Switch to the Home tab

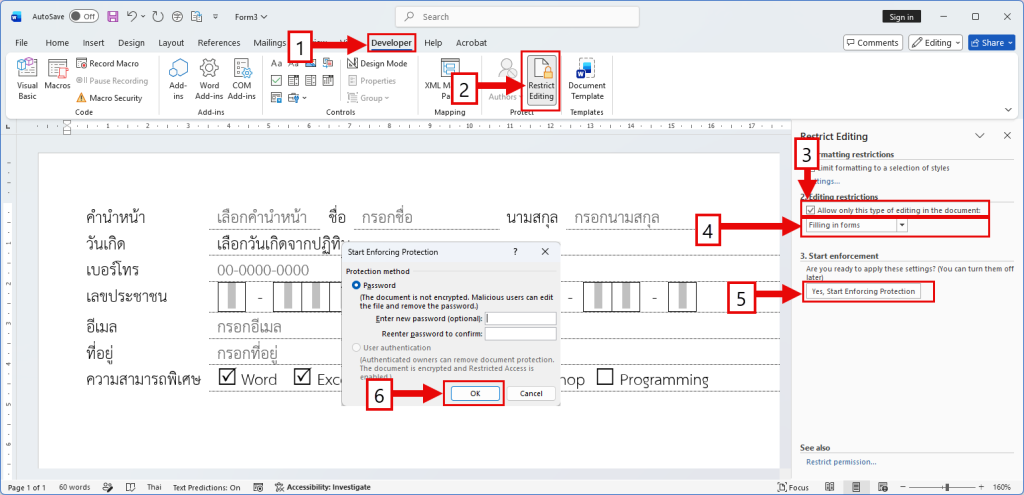(x=57, y=43)
